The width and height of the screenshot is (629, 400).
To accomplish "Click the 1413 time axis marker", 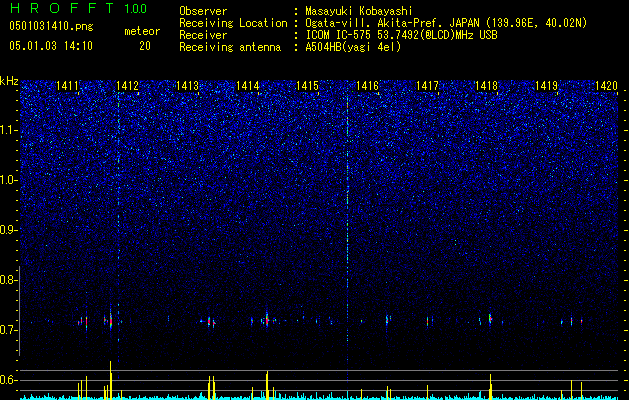I will coord(187,85).
